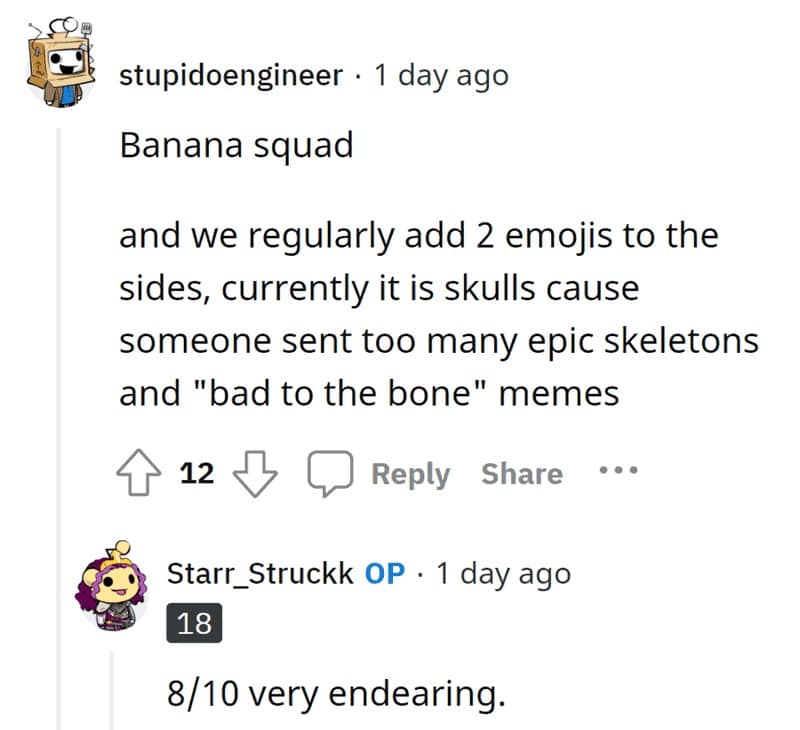Upvote stupidoengineer's comment
The image size is (800, 730).
[x=140, y=473]
